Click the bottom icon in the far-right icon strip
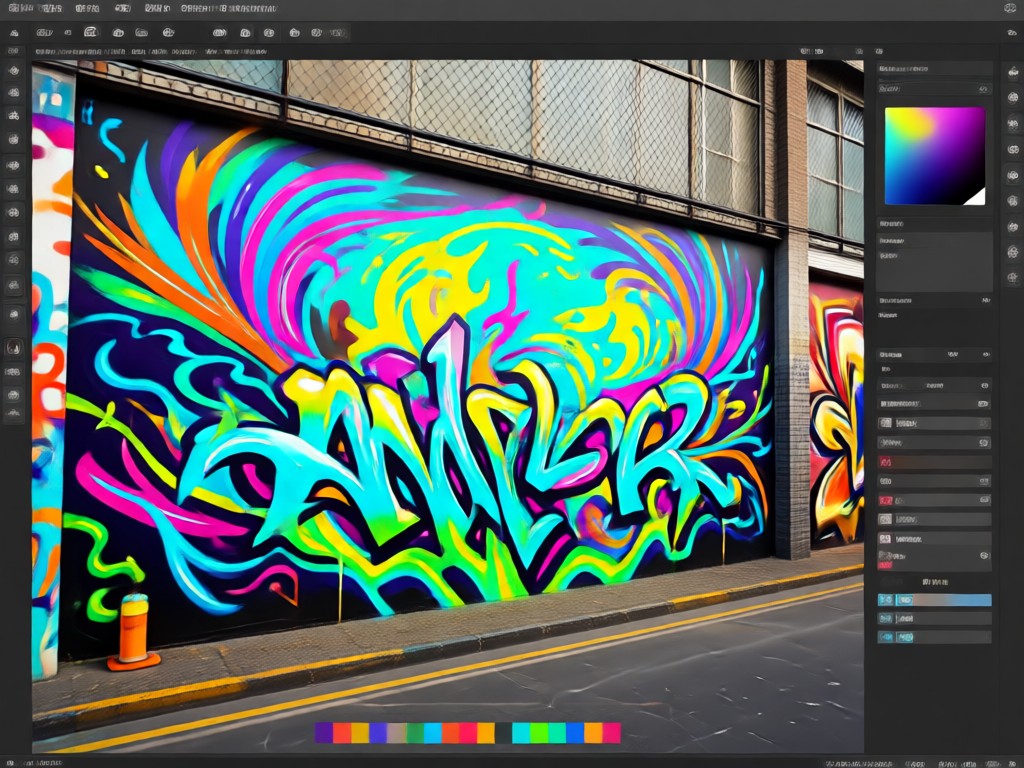The width and height of the screenshot is (1024, 768). point(1013,278)
